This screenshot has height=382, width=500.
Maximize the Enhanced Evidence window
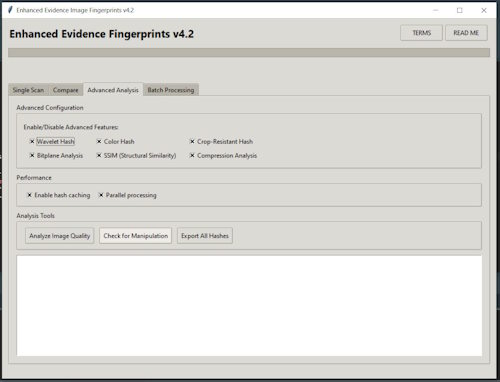point(460,10)
